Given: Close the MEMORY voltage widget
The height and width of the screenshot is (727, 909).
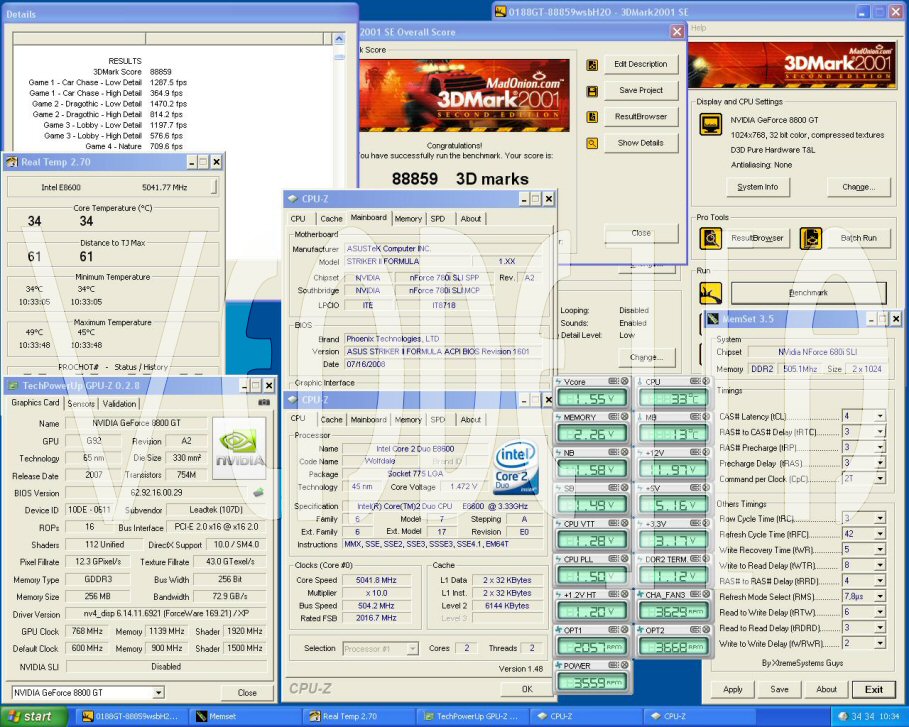Looking at the screenshot, I should click(624, 417).
